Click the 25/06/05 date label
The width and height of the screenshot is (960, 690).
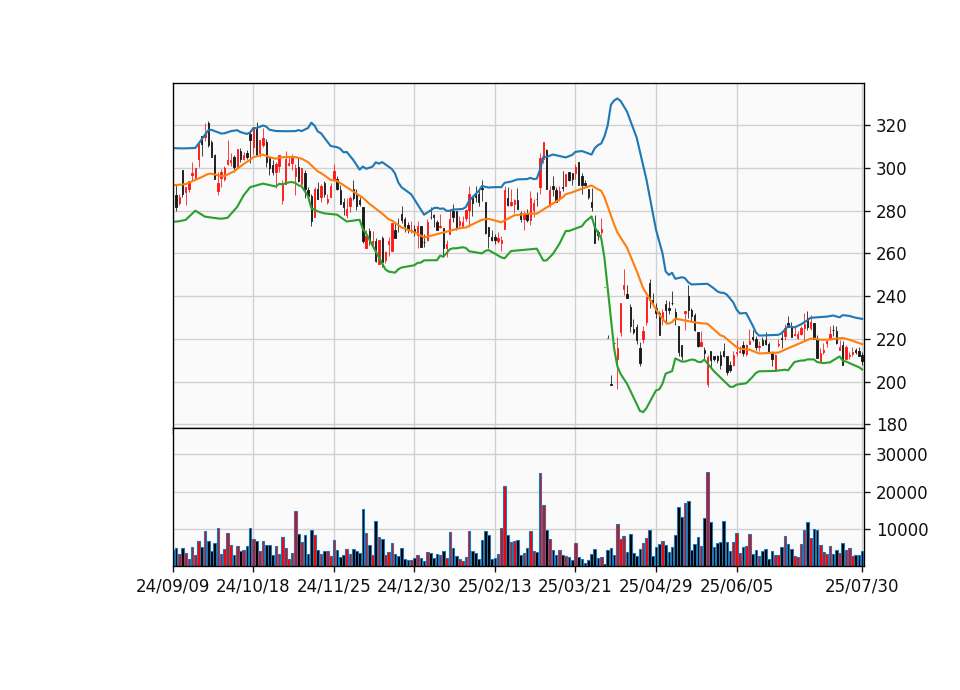737,587
